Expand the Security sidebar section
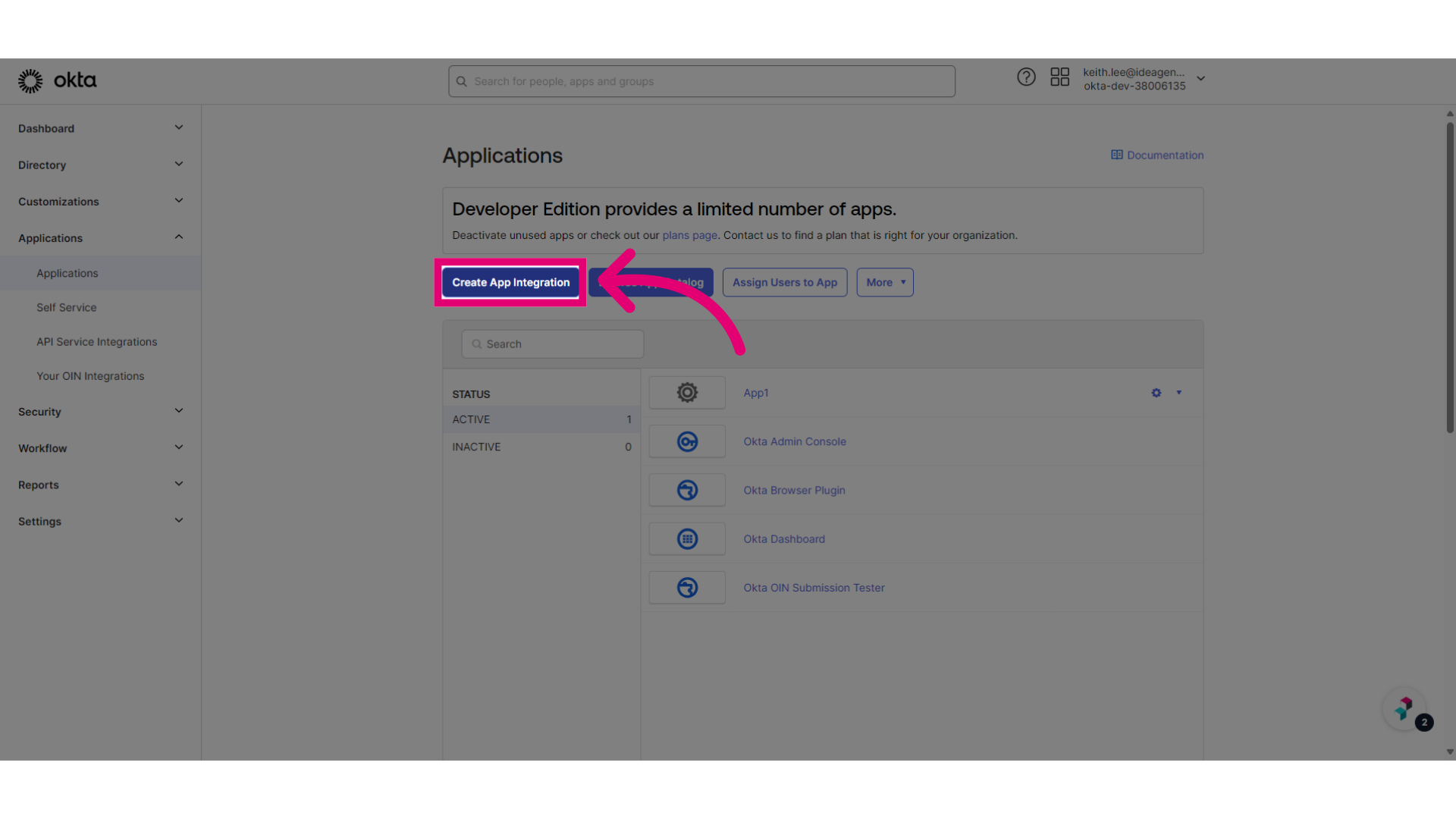The height and width of the screenshot is (819, 1456). coord(179,411)
